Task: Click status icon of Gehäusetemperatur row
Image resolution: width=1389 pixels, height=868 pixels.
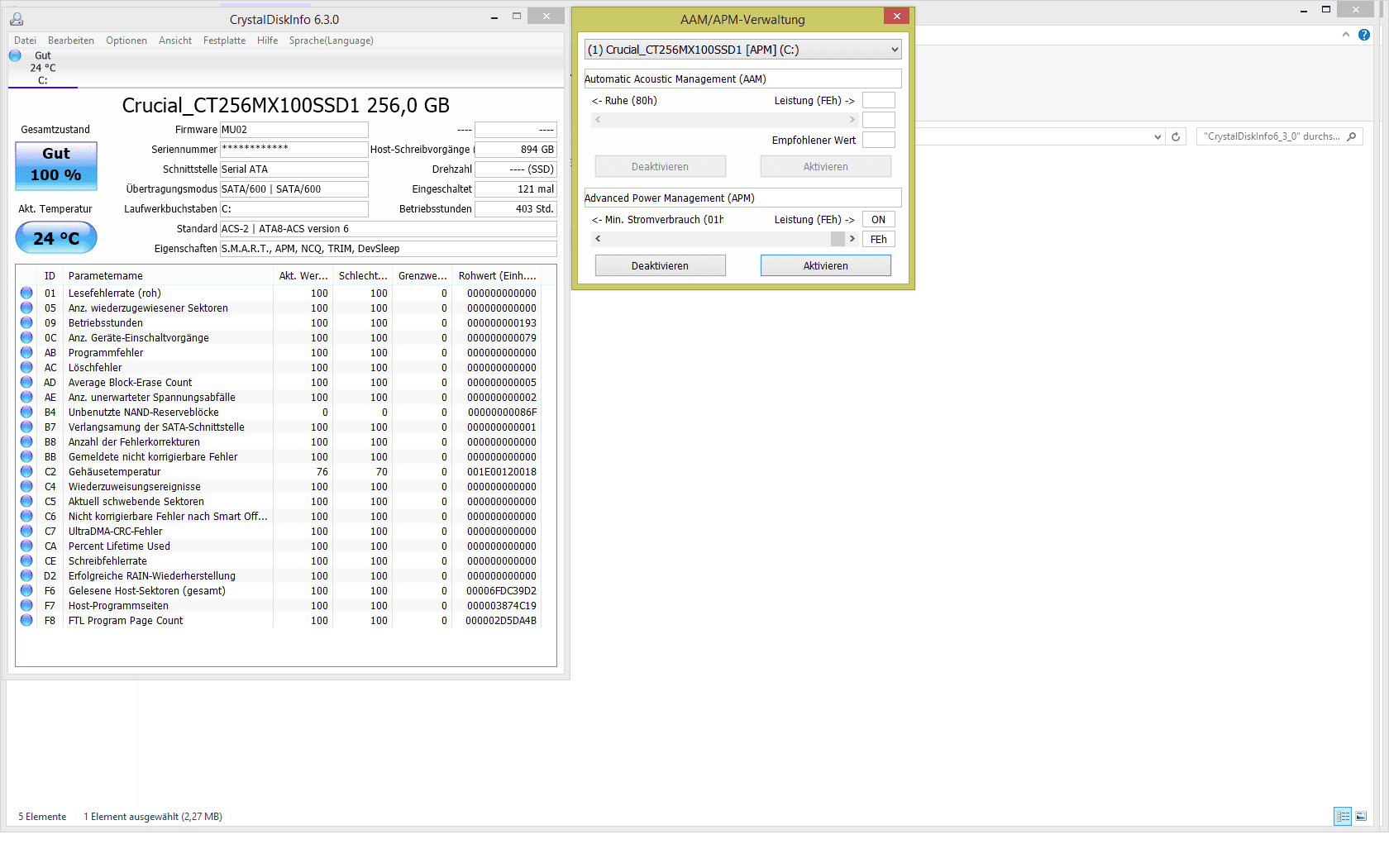Action: pyautogui.click(x=26, y=471)
